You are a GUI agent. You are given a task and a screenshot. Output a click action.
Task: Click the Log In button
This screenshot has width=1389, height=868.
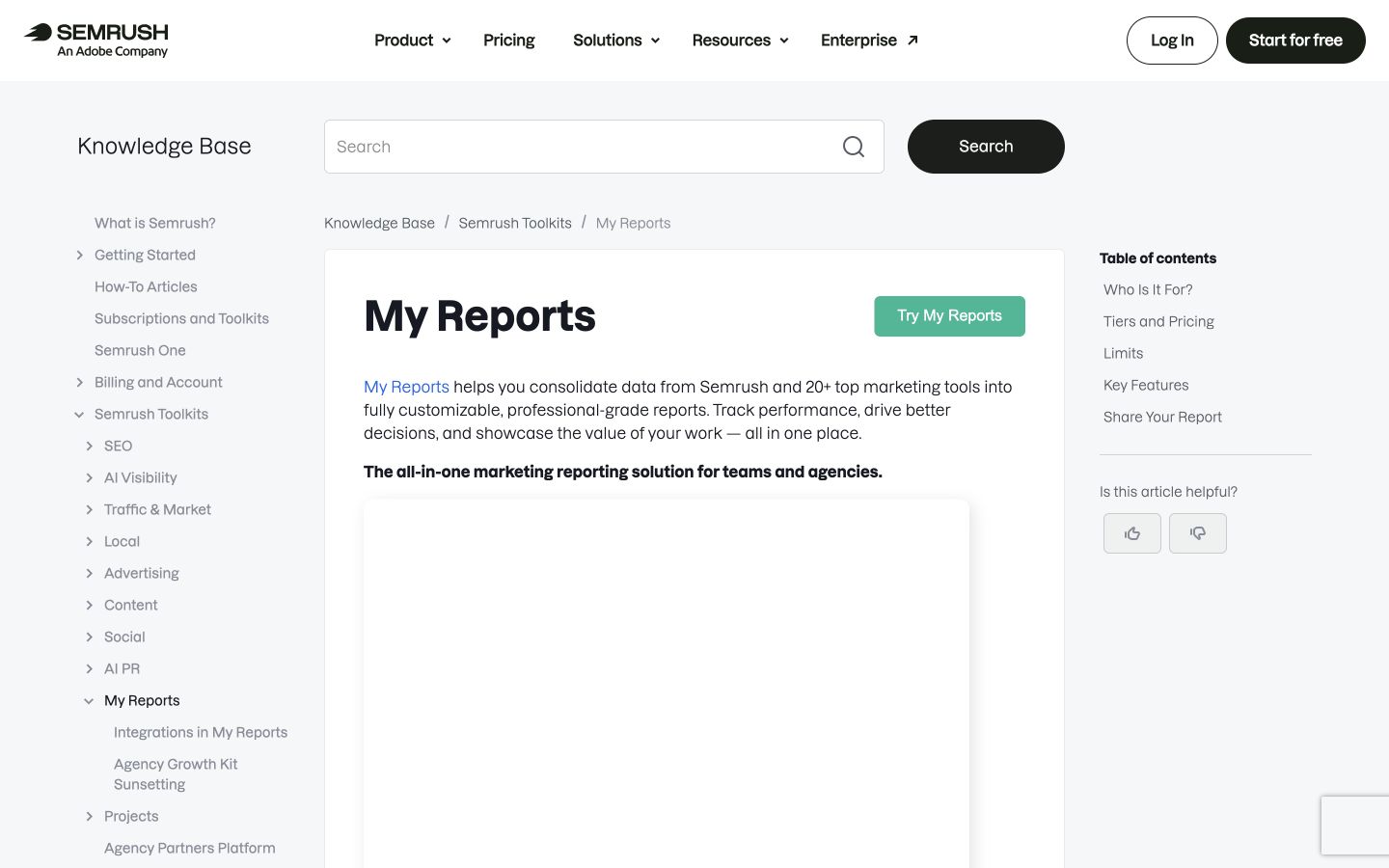point(1172,41)
